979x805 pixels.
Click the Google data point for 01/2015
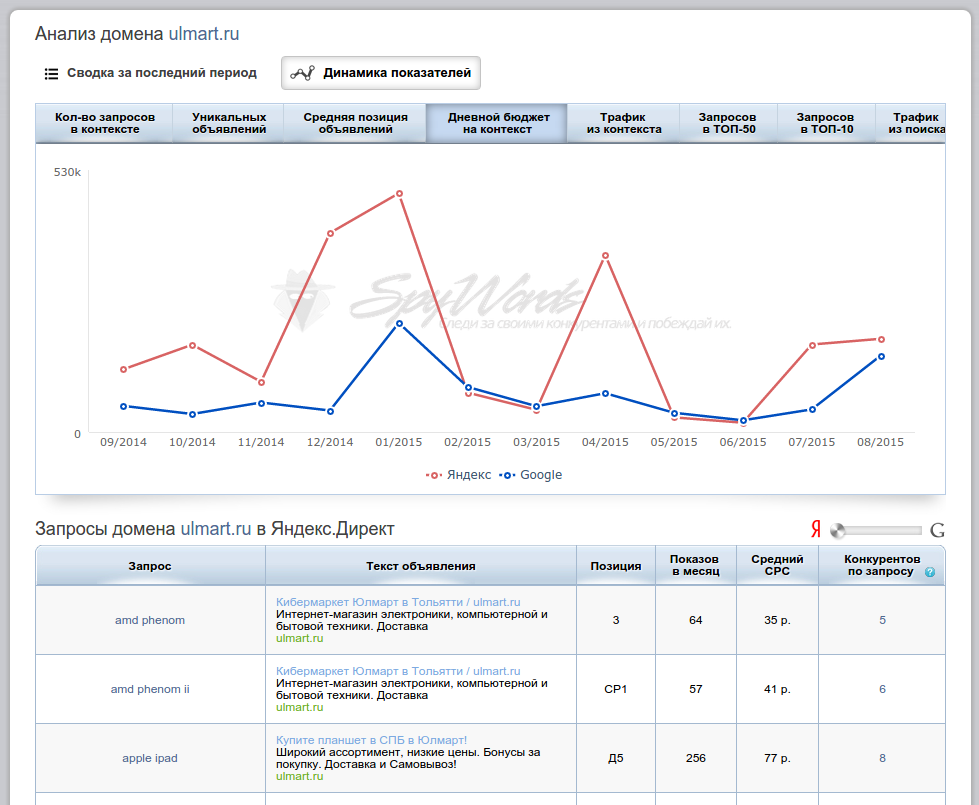[400, 323]
